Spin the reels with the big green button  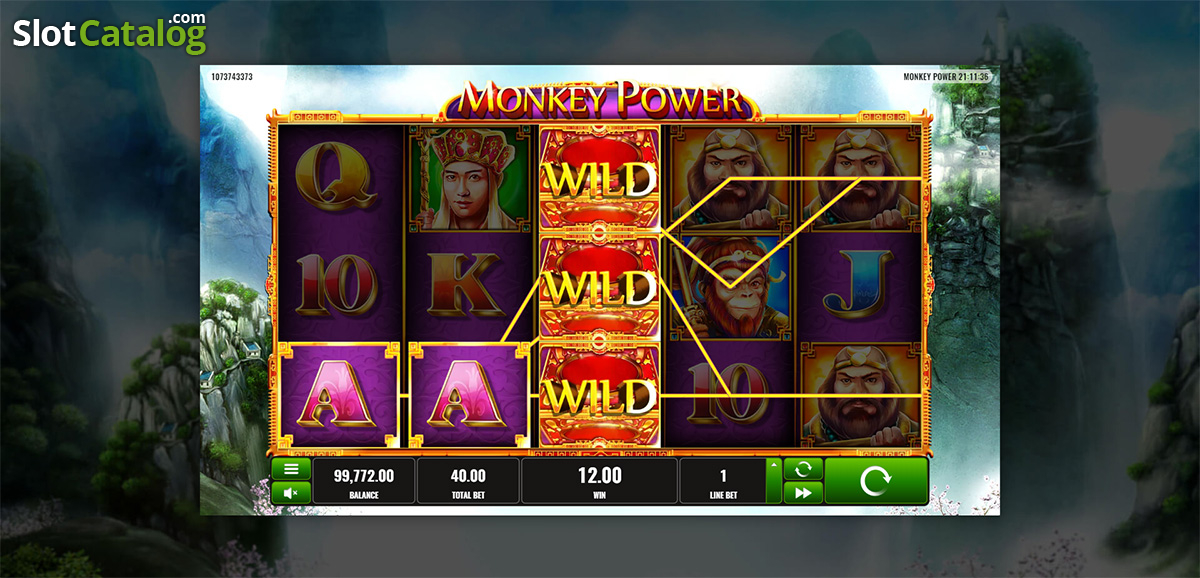tap(876, 481)
